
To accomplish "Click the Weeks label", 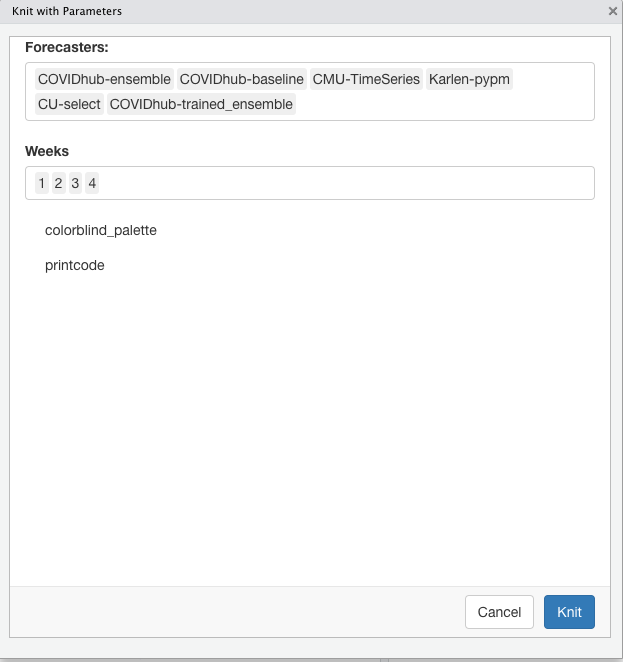I will pos(47,151).
